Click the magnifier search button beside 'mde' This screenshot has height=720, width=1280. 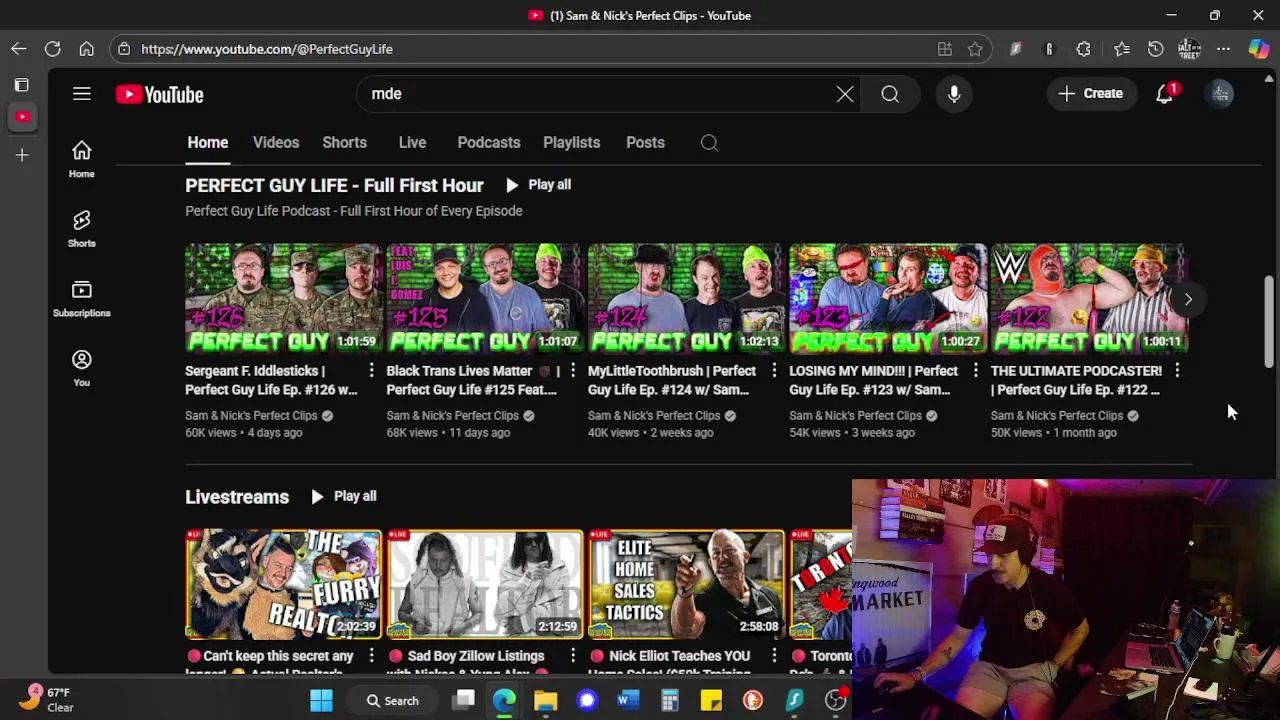pos(890,94)
